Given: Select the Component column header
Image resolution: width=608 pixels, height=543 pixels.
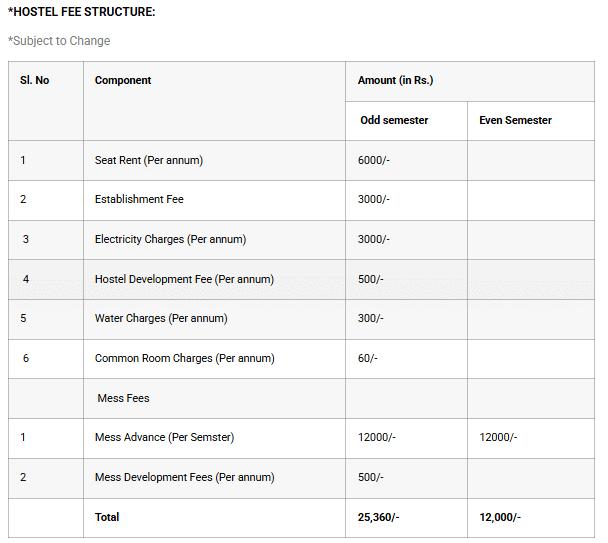Looking at the screenshot, I should click(x=123, y=80).
